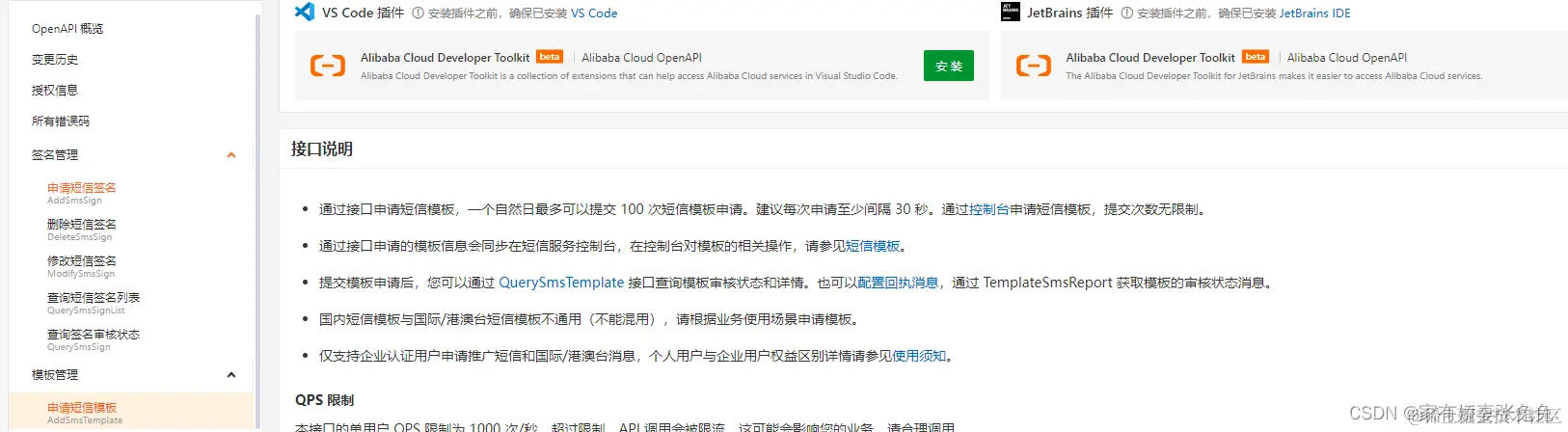The height and width of the screenshot is (432, 1568).
Task: Click the JetBrains logo icon
Action: click(1011, 12)
